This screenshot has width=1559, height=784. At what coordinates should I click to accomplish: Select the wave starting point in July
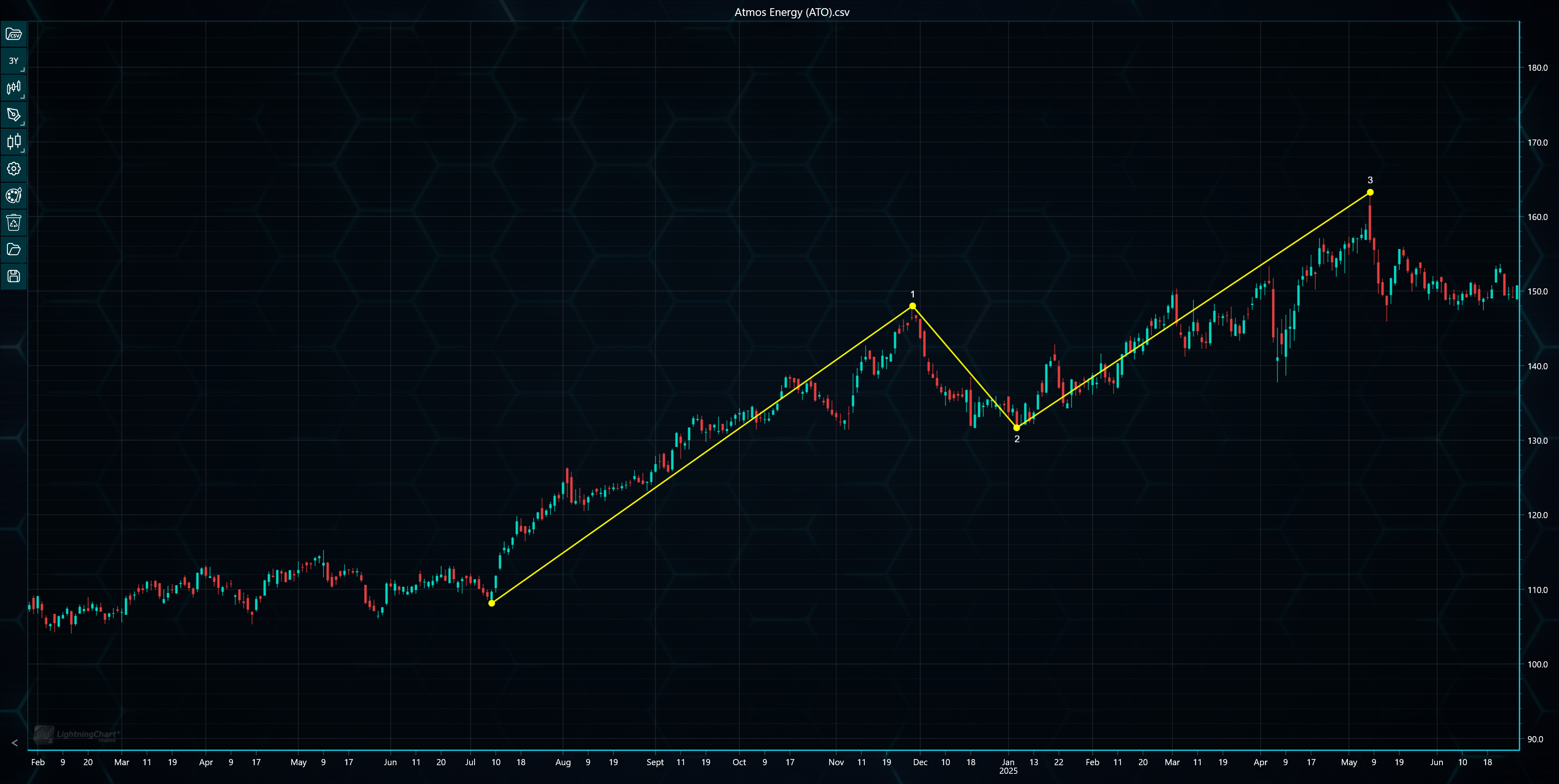pyautogui.click(x=491, y=603)
